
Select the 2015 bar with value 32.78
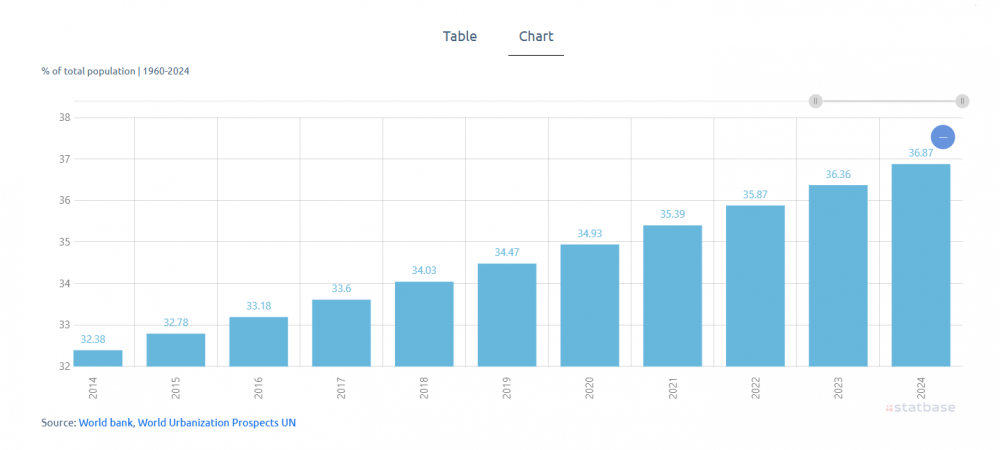(175, 349)
